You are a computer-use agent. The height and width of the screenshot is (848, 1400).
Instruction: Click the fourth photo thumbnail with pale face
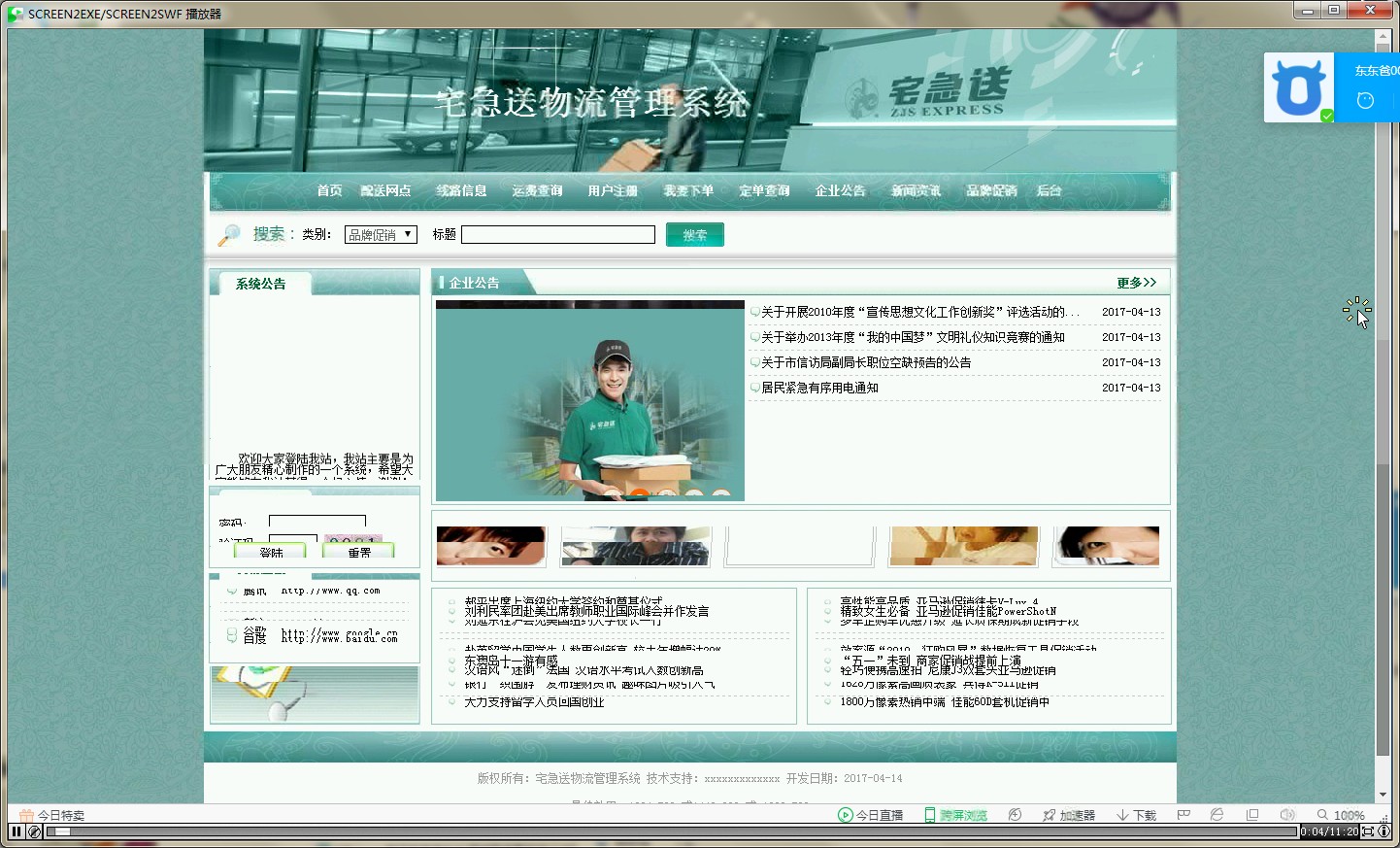(x=963, y=546)
